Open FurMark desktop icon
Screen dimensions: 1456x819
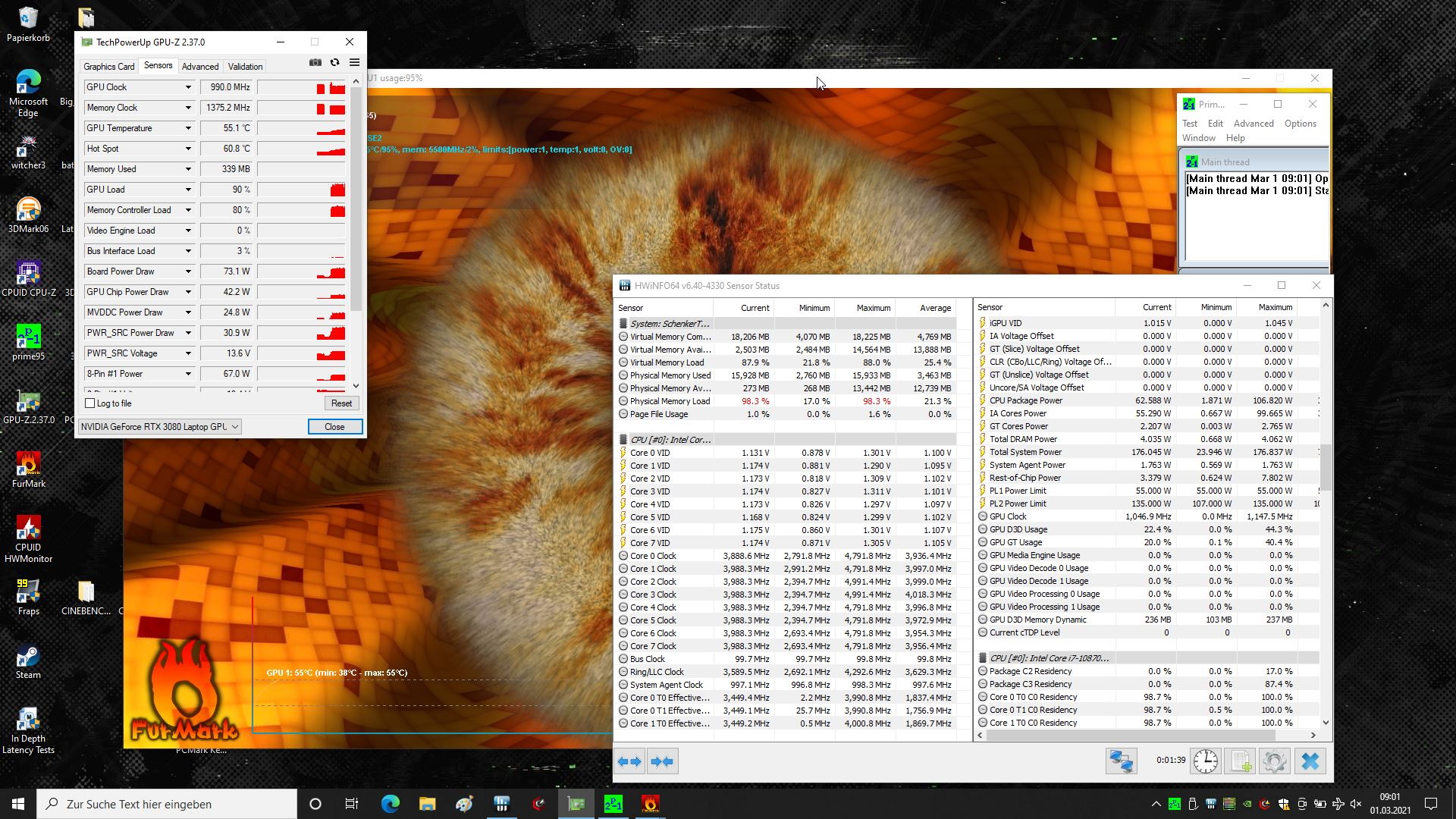point(28,470)
